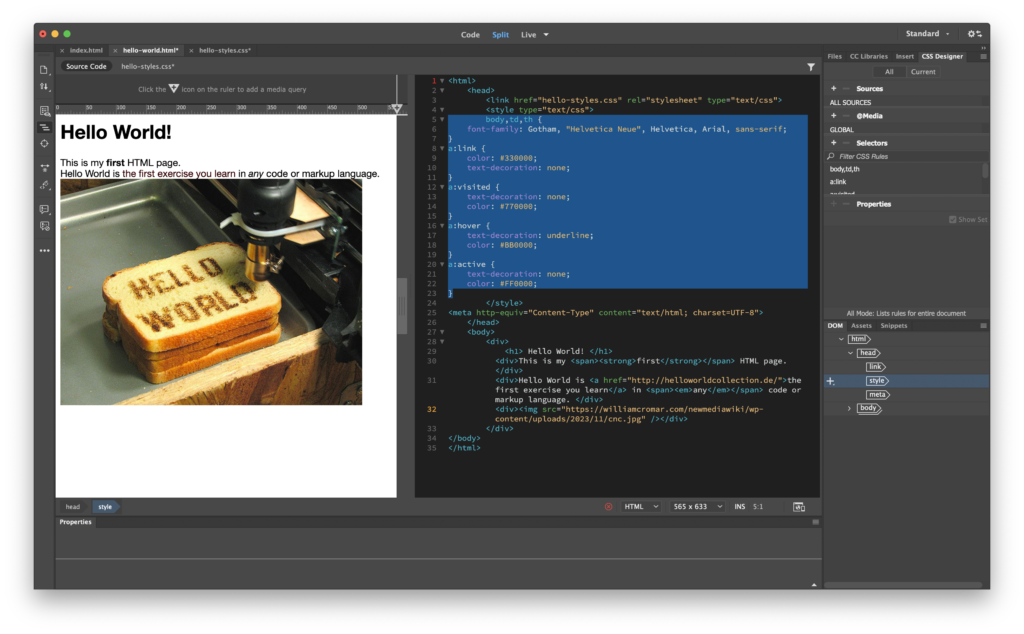Click the File Management arrows icon
Screen dimensions: 1024x634
[x=44, y=87]
